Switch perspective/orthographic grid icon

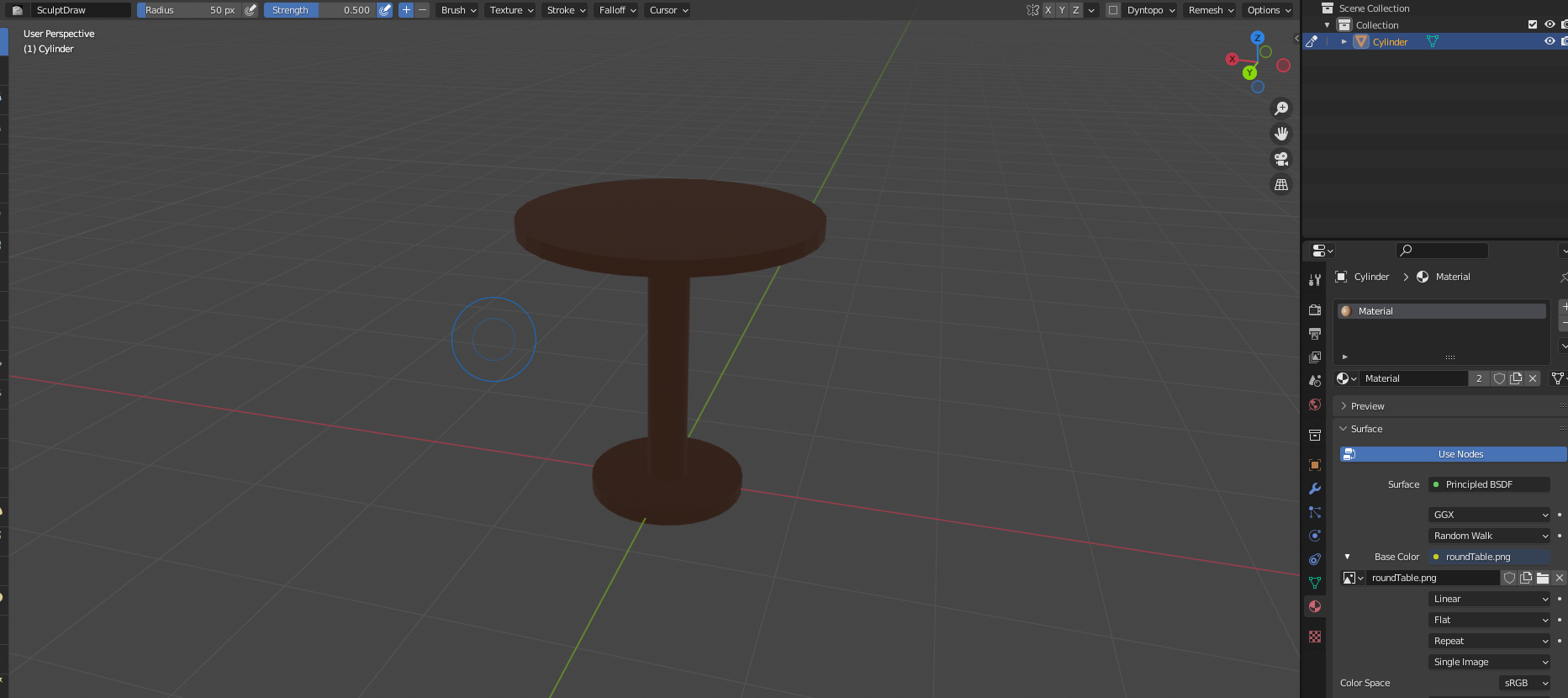pyautogui.click(x=1281, y=184)
